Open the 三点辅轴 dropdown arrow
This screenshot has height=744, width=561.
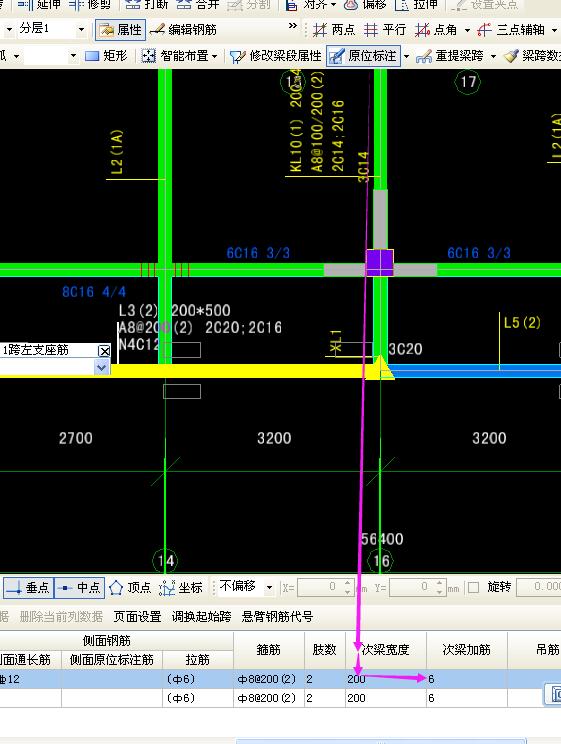pos(554,30)
